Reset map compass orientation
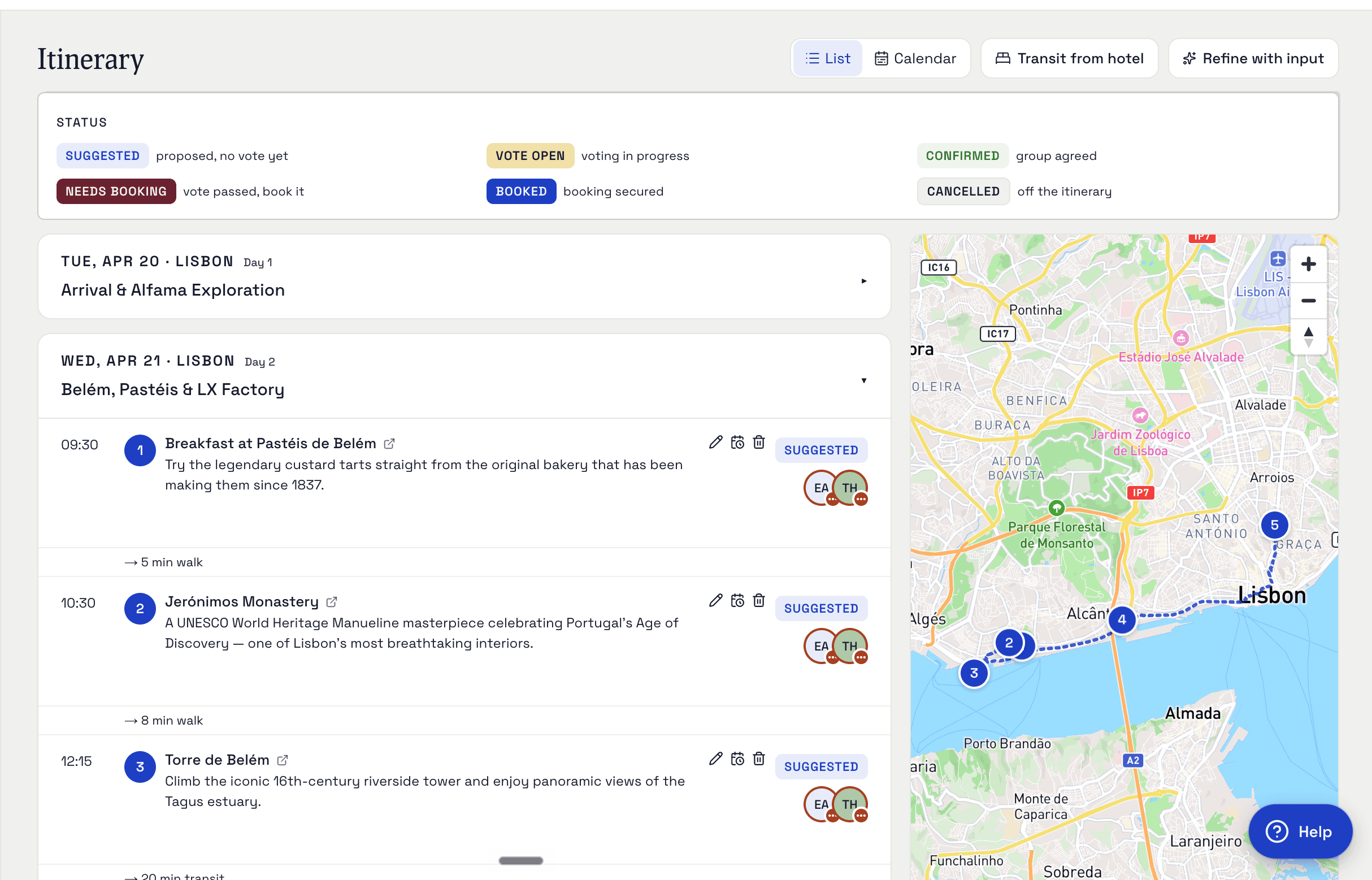The width and height of the screenshot is (1372, 880). [1308, 337]
